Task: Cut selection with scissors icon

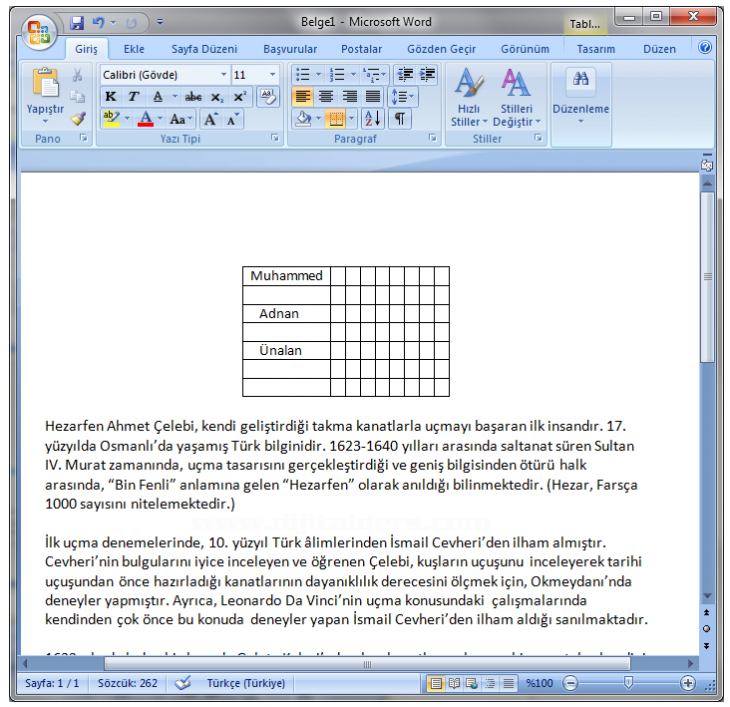Action: tap(77, 75)
